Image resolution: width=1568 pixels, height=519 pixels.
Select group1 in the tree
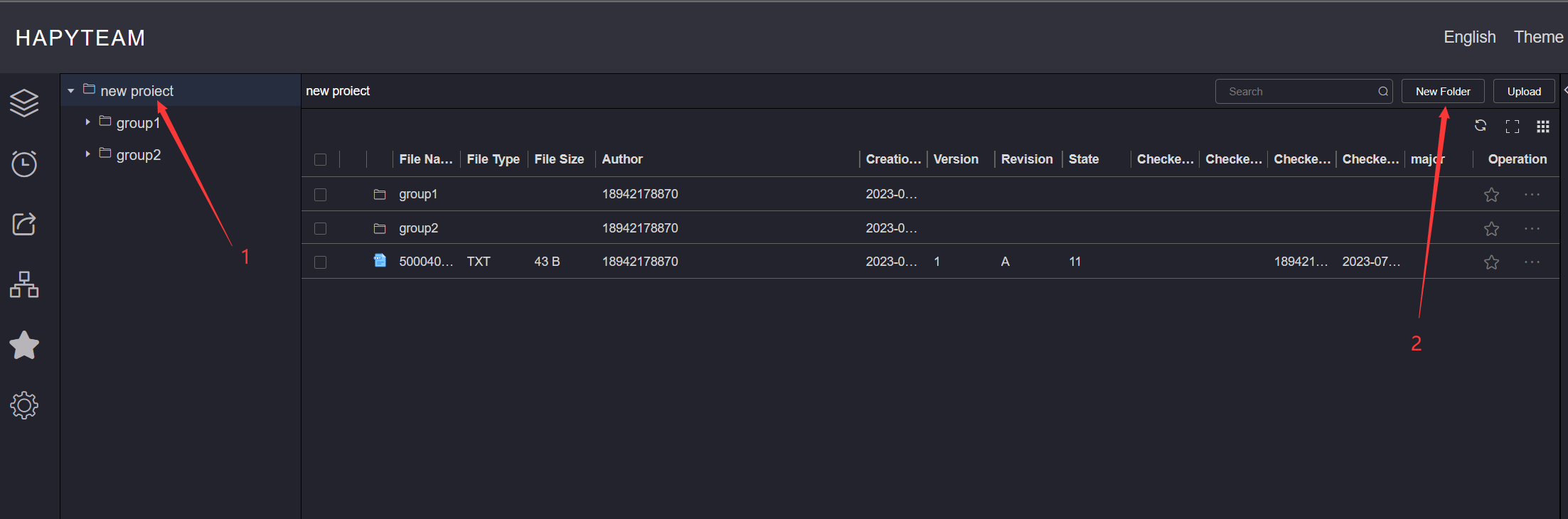[x=138, y=123]
